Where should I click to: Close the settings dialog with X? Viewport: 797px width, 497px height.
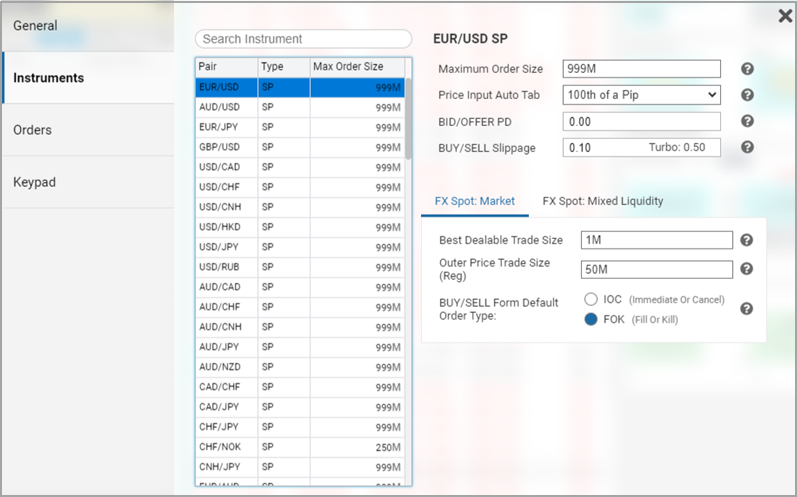pyautogui.click(x=785, y=16)
